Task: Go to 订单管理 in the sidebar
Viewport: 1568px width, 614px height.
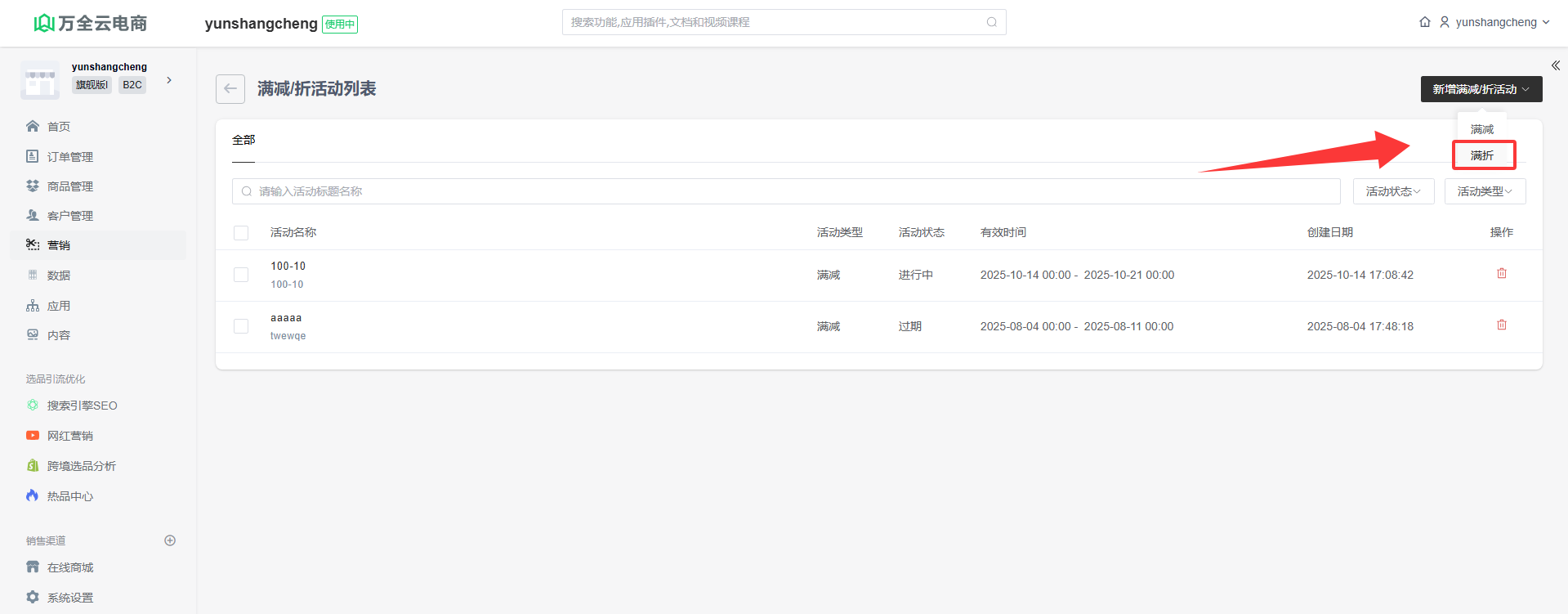Action: [x=69, y=157]
